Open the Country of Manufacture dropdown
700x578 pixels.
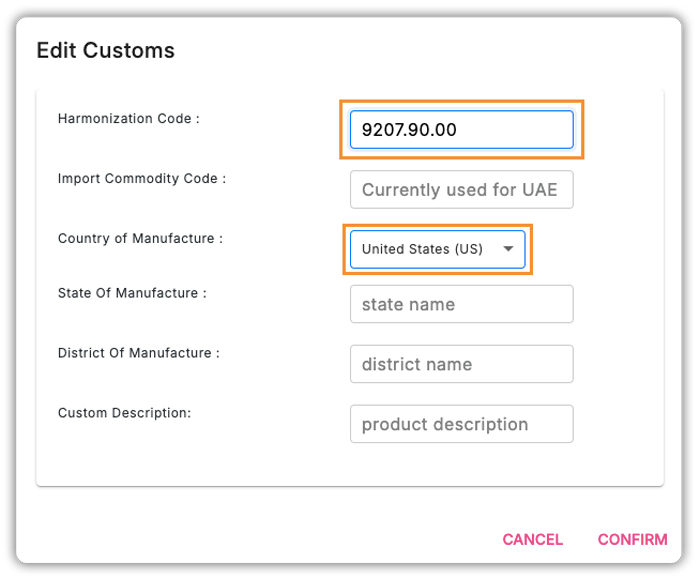pyautogui.click(x=438, y=249)
